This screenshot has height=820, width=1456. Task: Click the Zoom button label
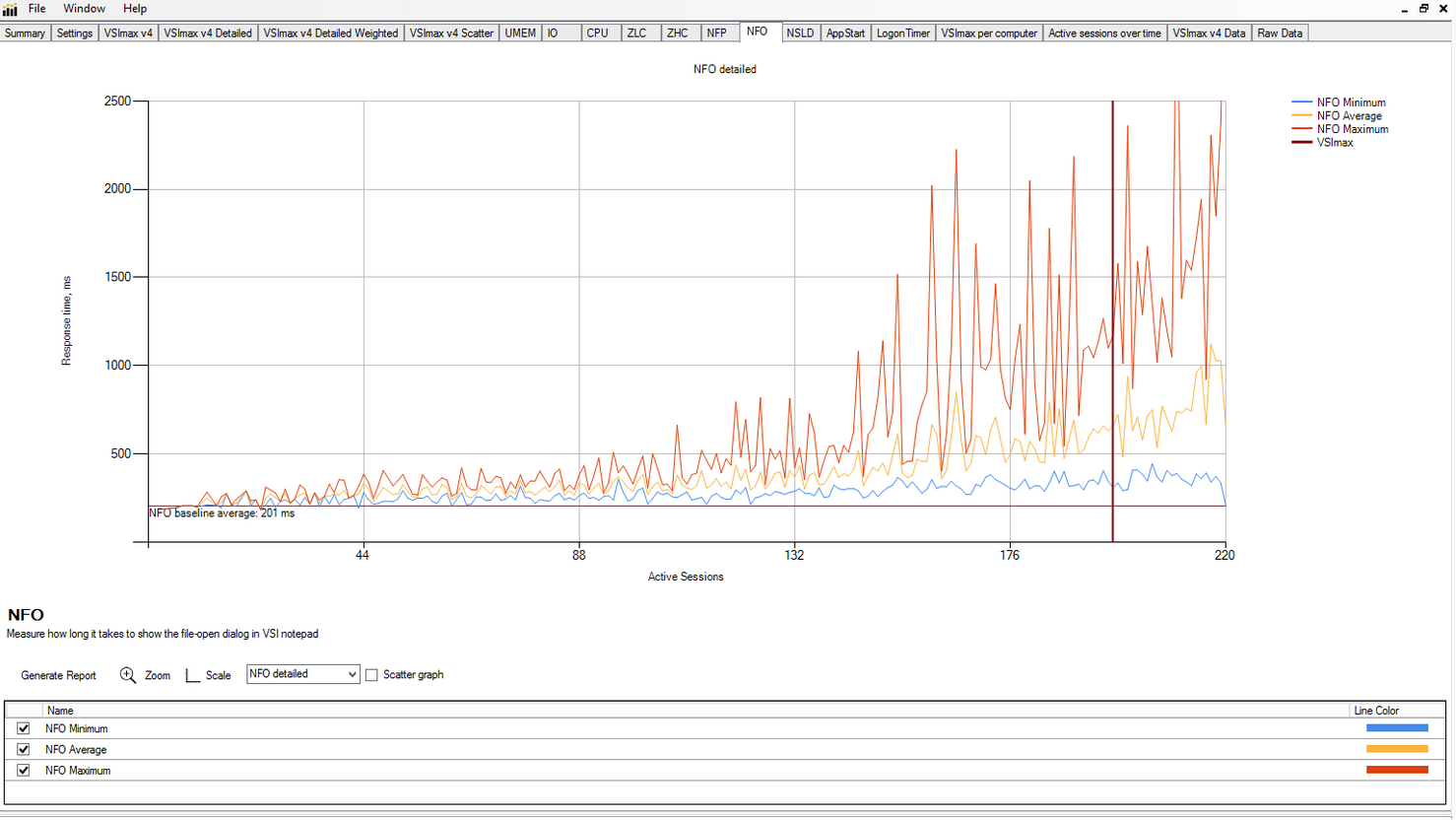point(158,675)
